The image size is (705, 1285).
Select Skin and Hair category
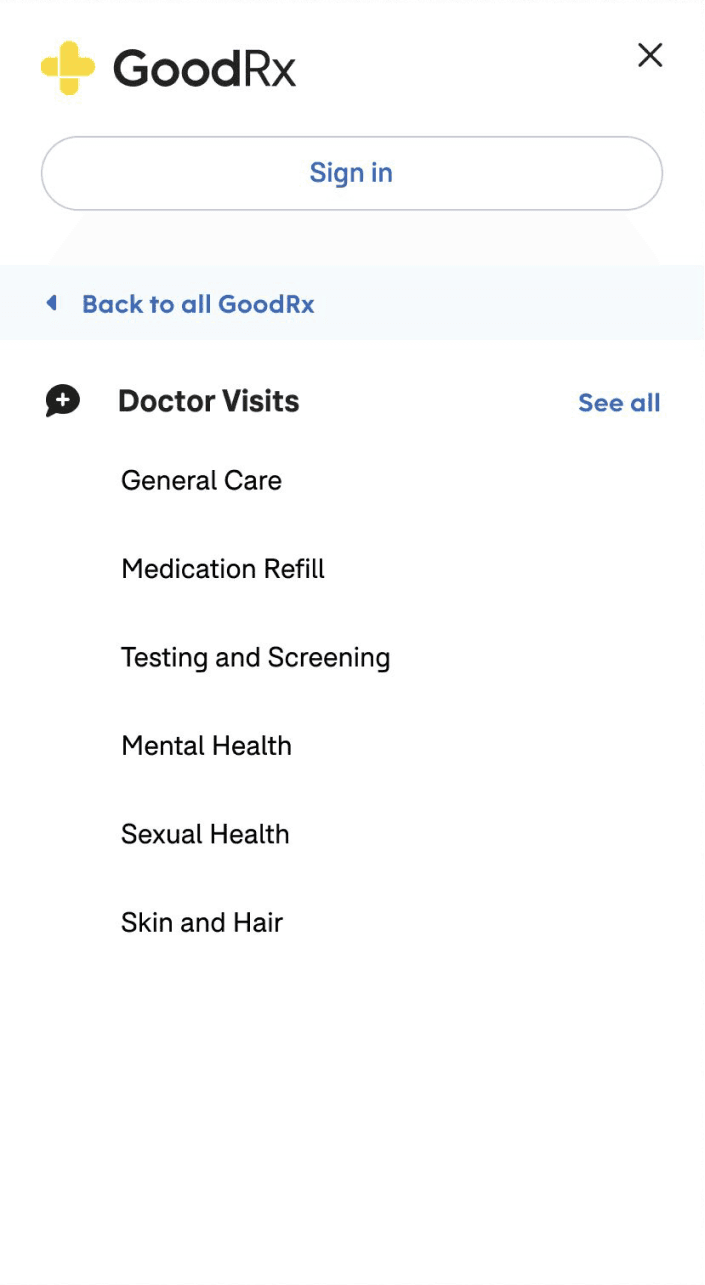202,922
